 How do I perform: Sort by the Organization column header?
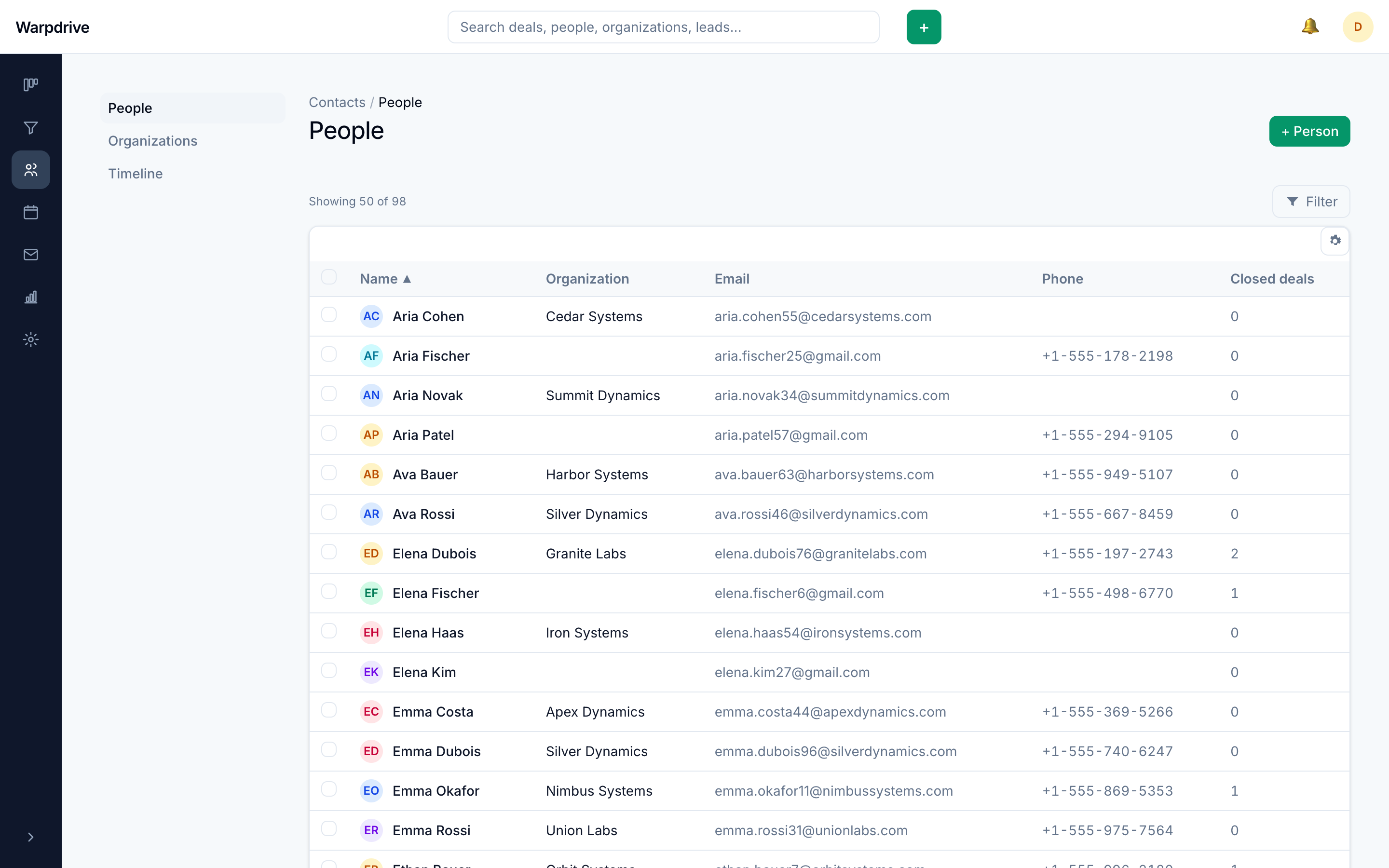(587, 279)
